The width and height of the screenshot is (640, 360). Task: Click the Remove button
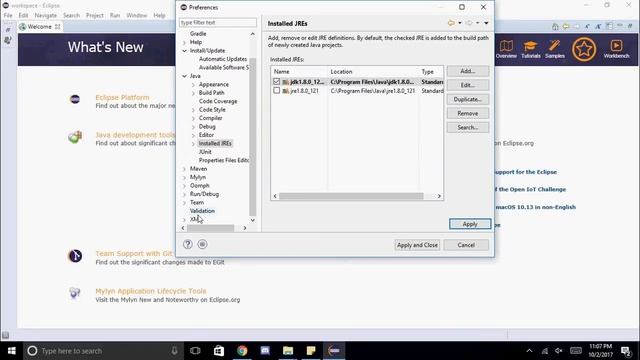point(468,113)
